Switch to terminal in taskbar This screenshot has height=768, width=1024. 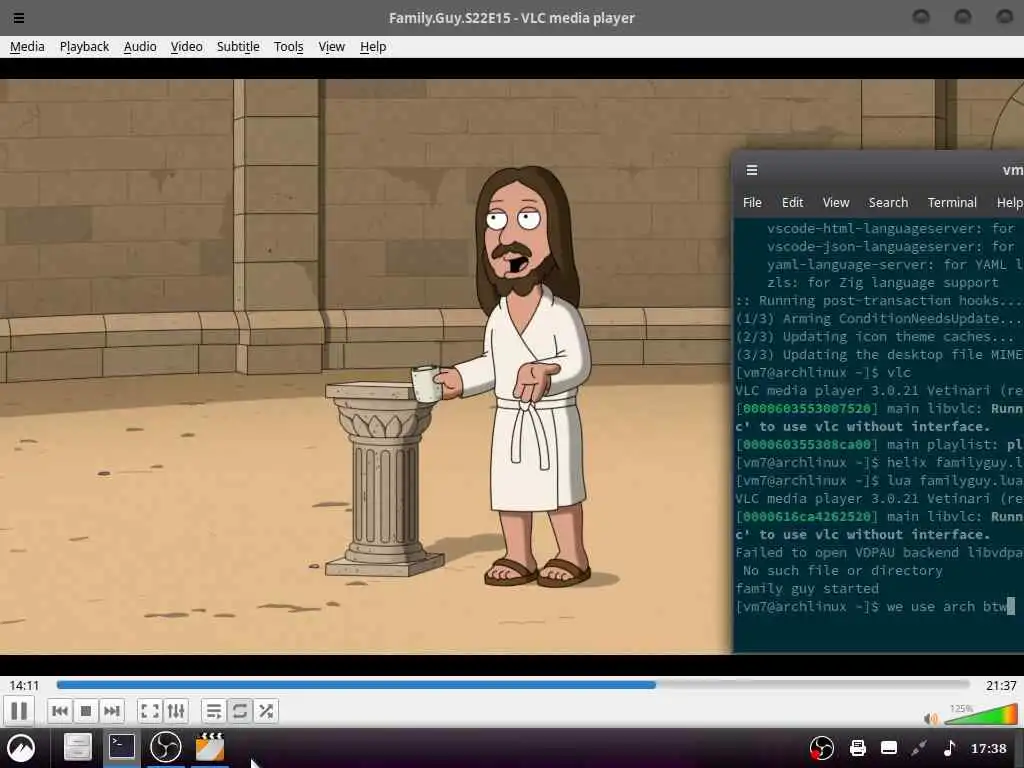pyautogui.click(x=121, y=747)
